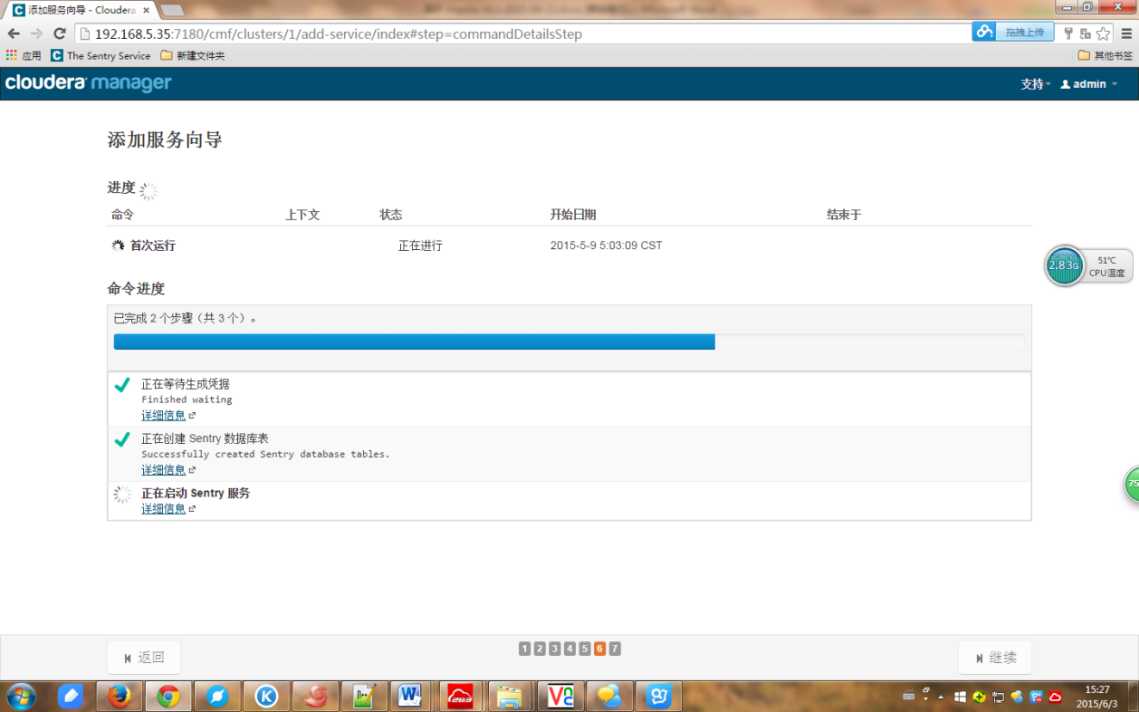Viewport: 1139px width, 712px height.
Task: Click the Finished waiting message
Action: click(x=187, y=400)
